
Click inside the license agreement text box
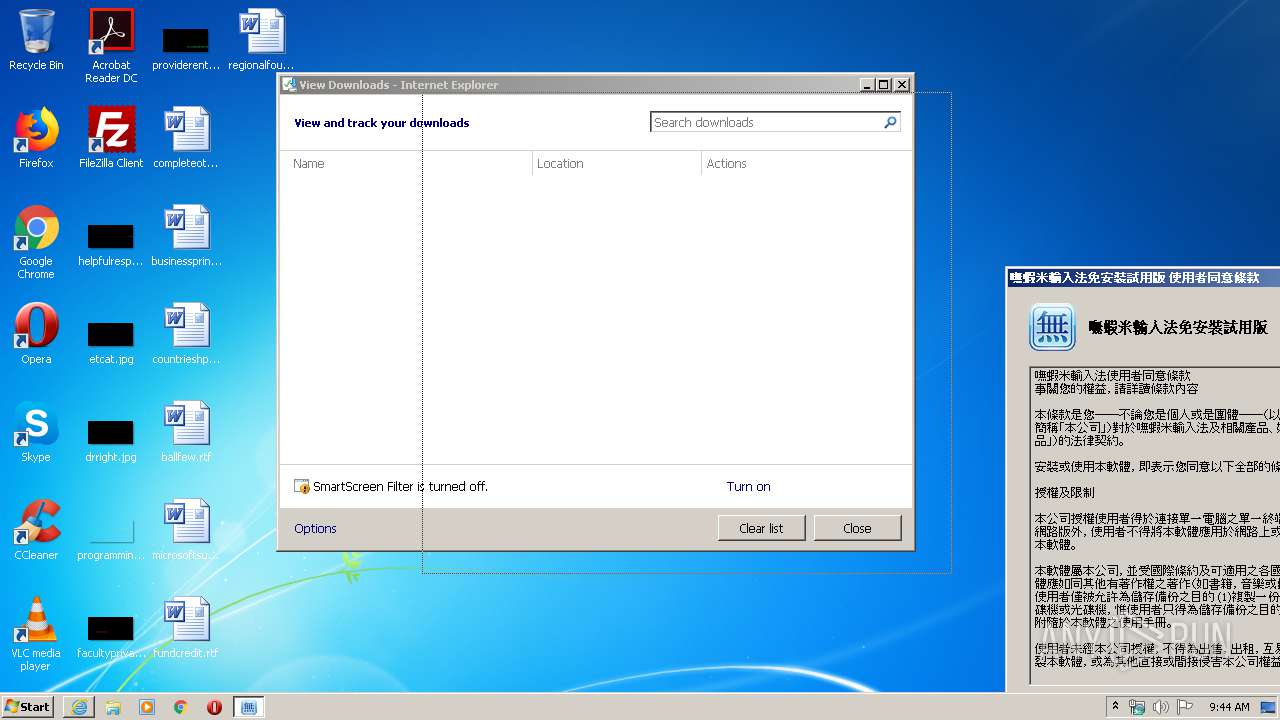tap(1155, 525)
